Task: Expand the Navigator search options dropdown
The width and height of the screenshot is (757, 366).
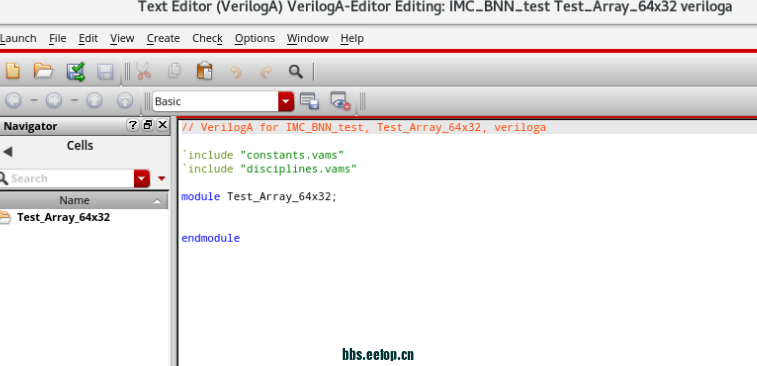Action: (x=142, y=179)
